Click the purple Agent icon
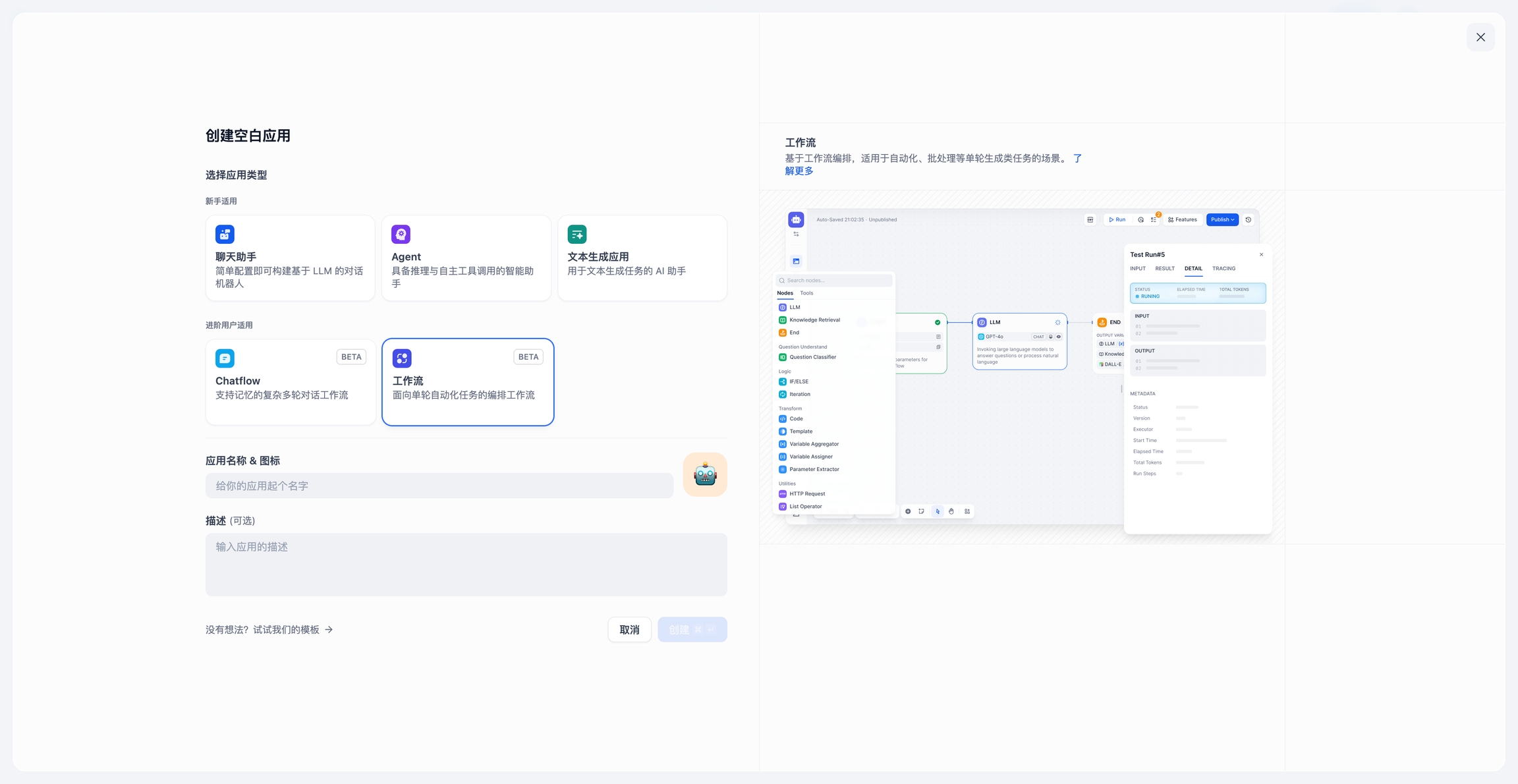Screen dimensions: 1518x784 pyautogui.click(x=401, y=234)
